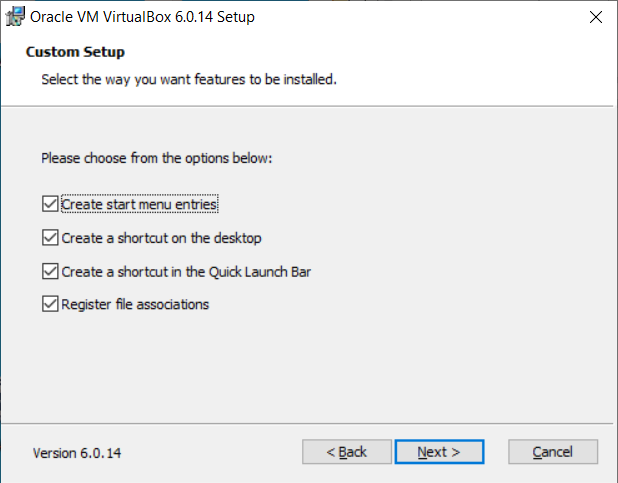Click the 'Oracle VM VirtualBox 6.0.14 Setup' title
618x483 pixels.
(x=143, y=17)
